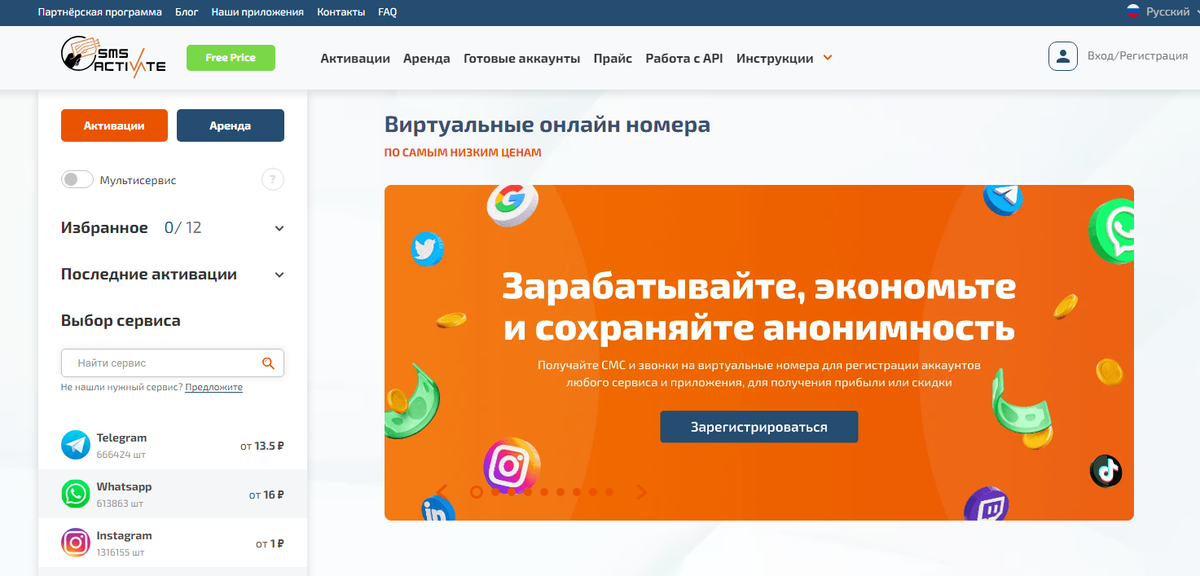The height and width of the screenshot is (576, 1200).
Task: Go to previous banner slide arrow
Action: click(441, 491)
